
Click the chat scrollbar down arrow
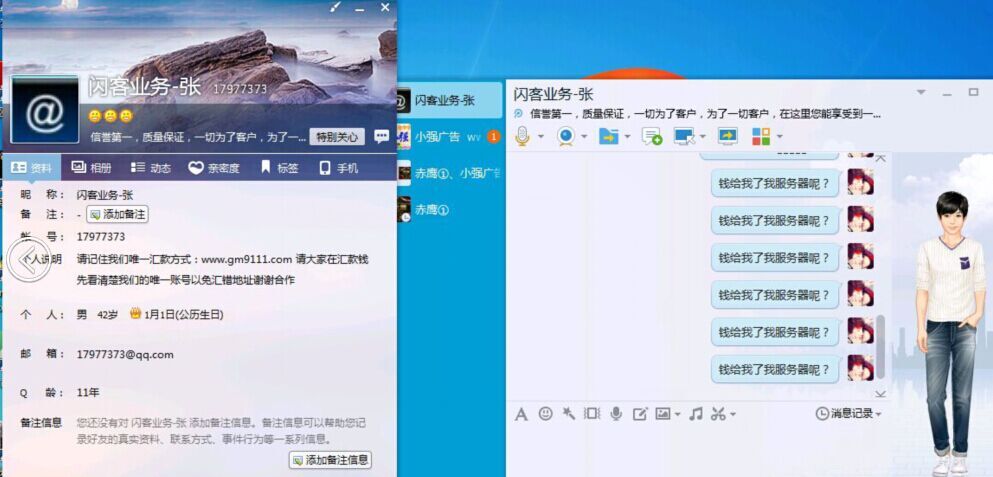click(x=880, y=393)
